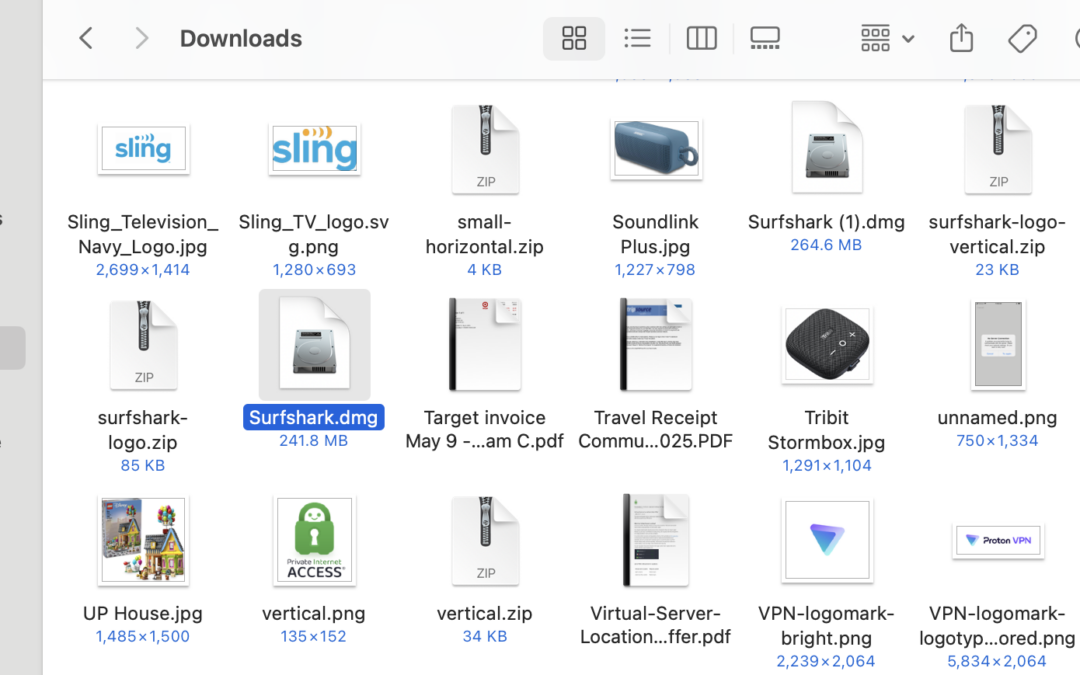This screenshot has height=675, width=1080.
Task: Switch to gallery view
Action: [765, 38]
